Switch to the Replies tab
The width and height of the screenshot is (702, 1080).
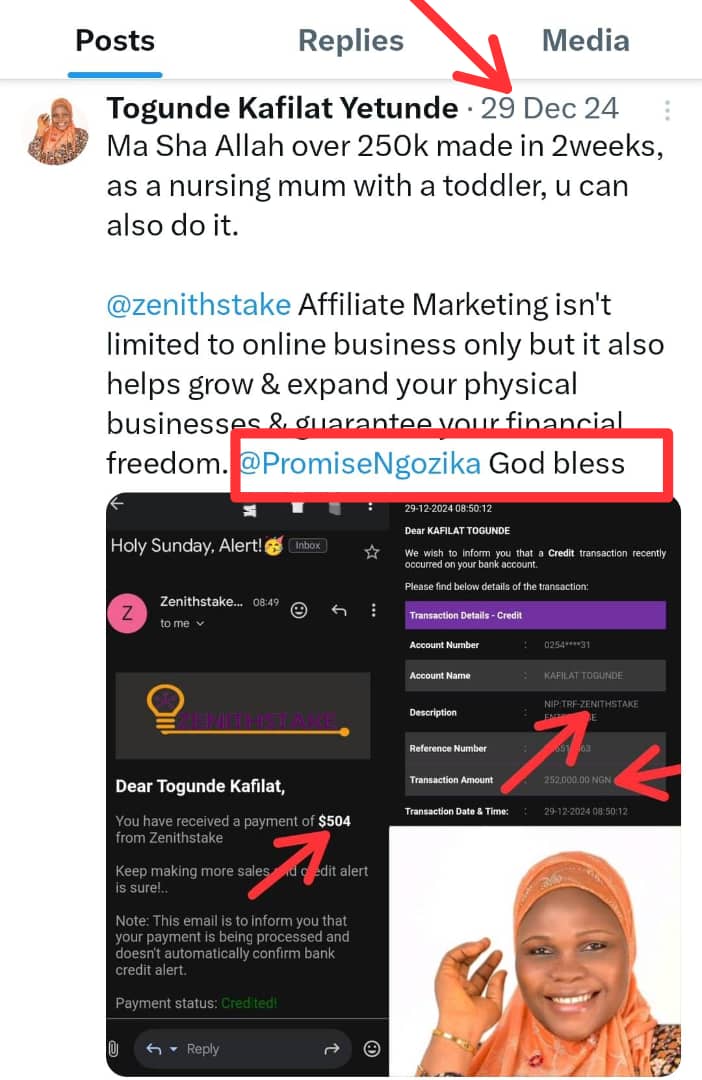(351, 41)
